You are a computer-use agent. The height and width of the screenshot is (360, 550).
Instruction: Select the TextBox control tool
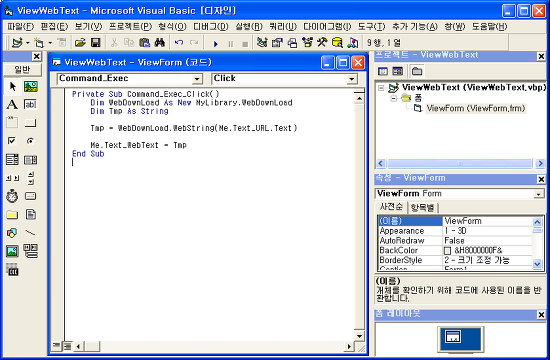(31, 104)
